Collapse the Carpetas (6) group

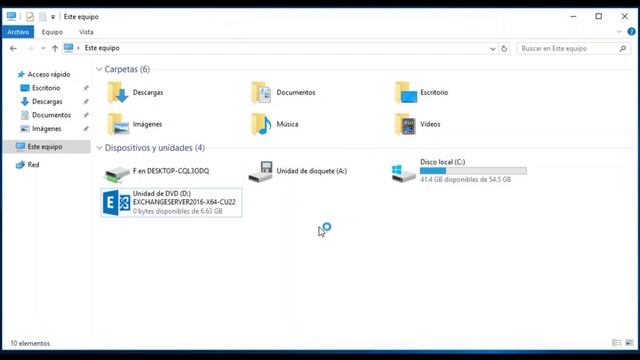coord(99,69)
